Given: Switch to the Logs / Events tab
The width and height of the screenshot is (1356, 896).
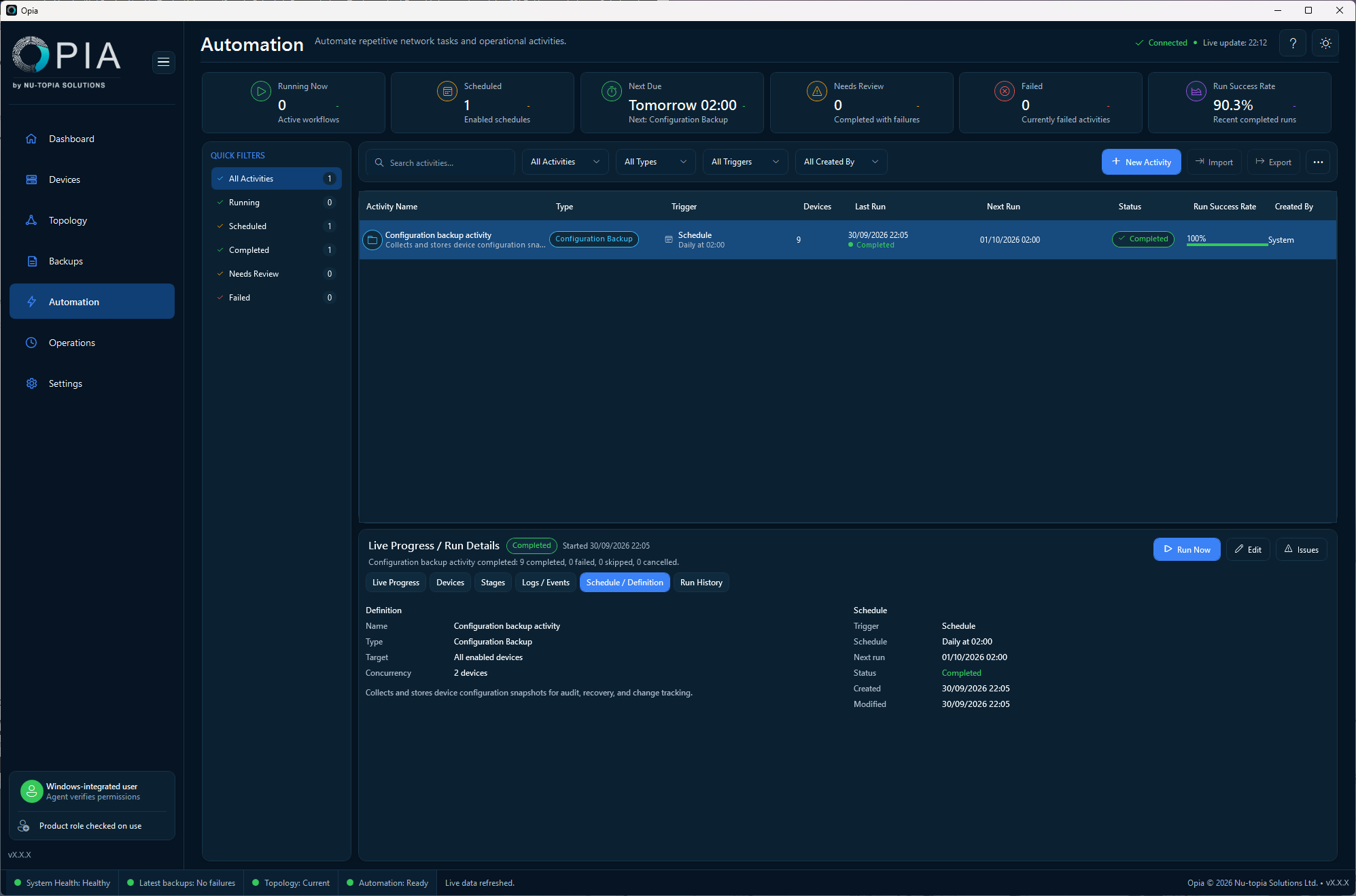Looking at the screenshot, I should [x=545, y=583].
